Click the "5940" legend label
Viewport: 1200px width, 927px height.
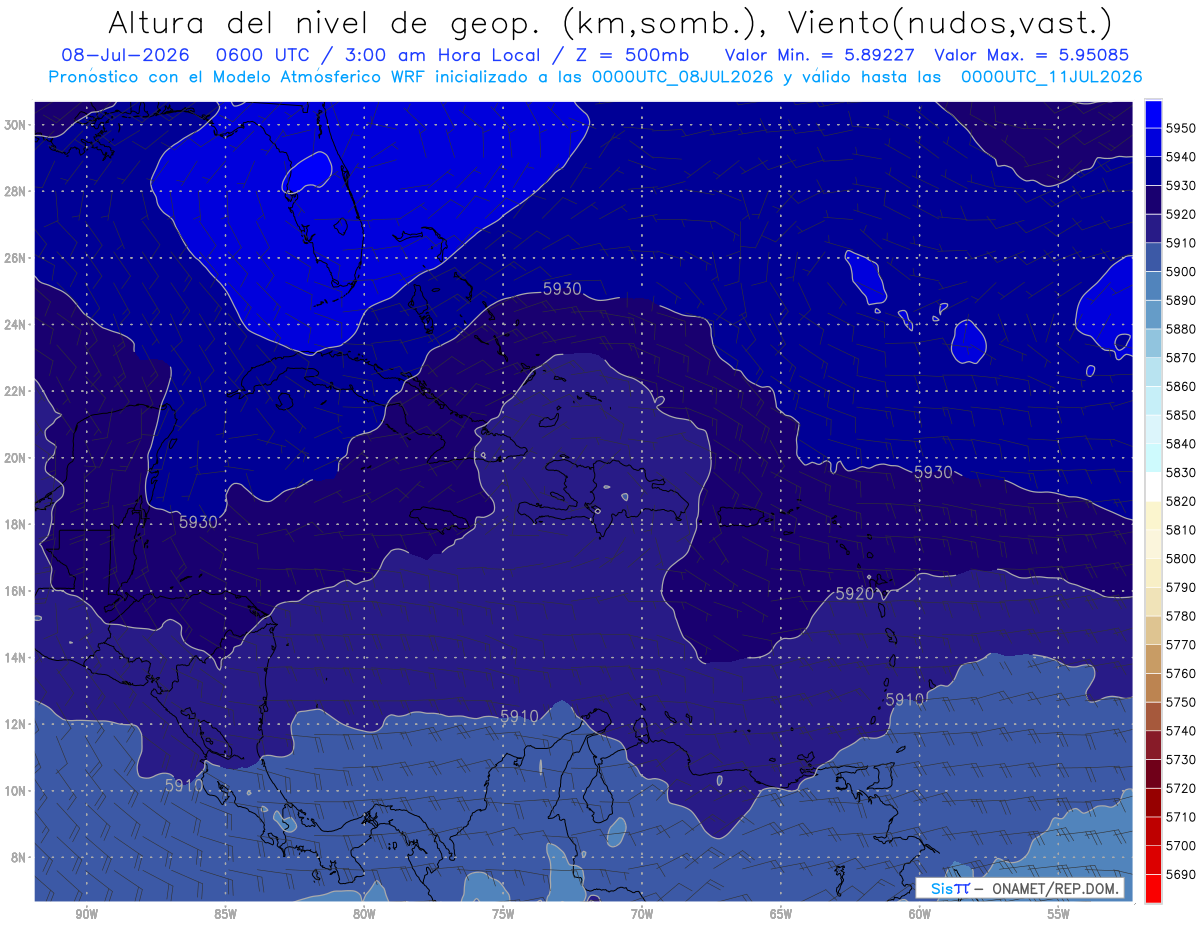coord(1180,157)
